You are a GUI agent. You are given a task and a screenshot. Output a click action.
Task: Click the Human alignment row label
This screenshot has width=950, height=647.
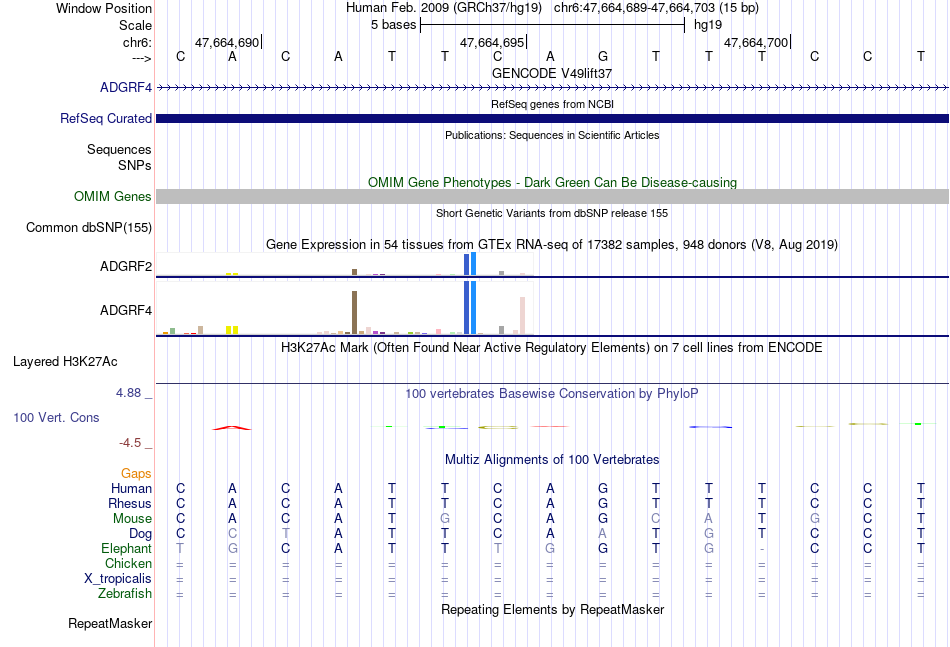[x=131, y=488]
